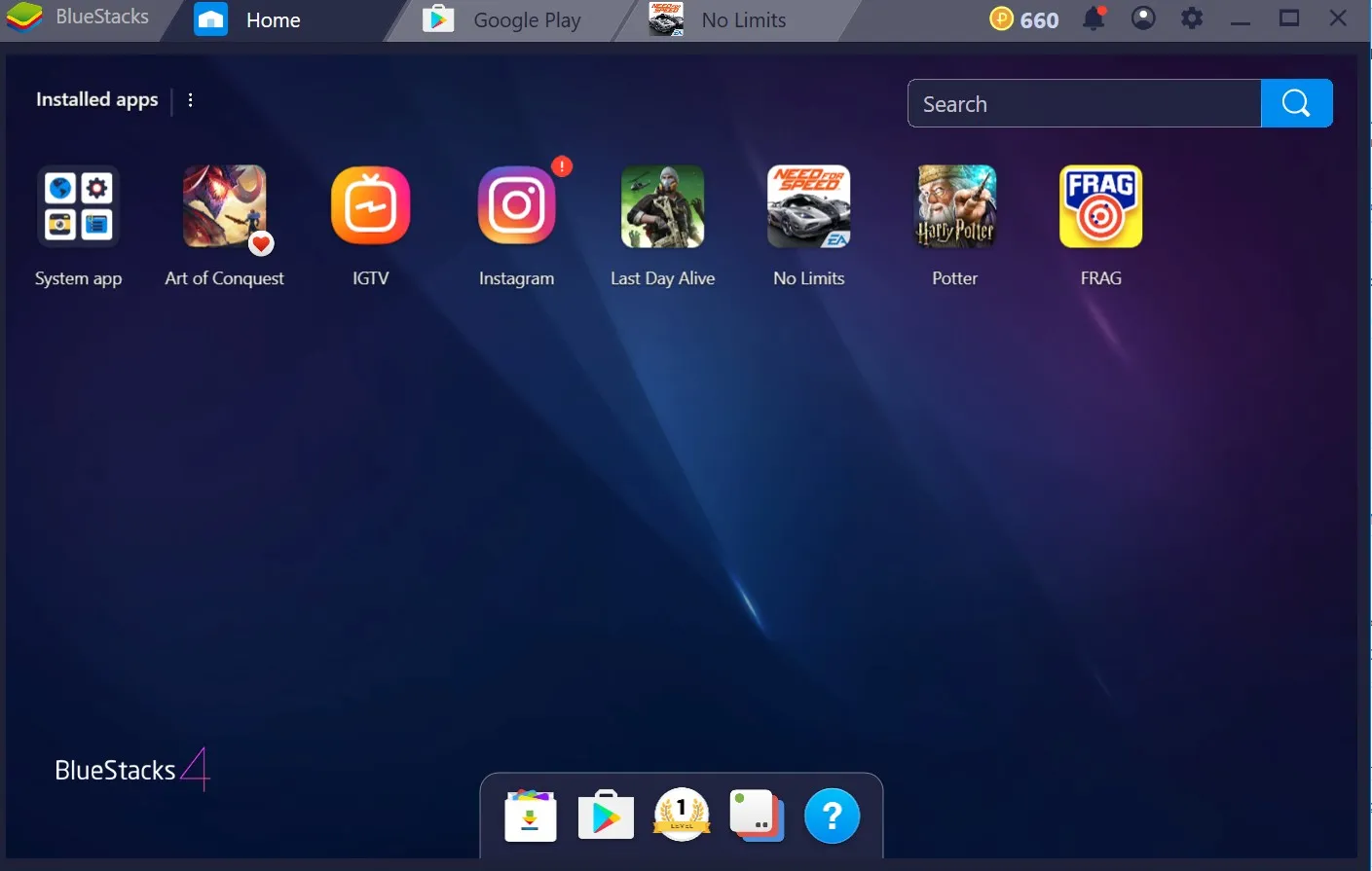Open the user account profile icon
The image size is (1372, 871).
pyautogui.click(x=1143, y=18)
